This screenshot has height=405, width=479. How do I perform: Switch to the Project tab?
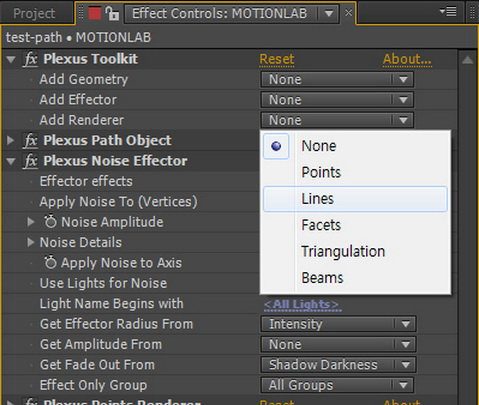[34, 13]
